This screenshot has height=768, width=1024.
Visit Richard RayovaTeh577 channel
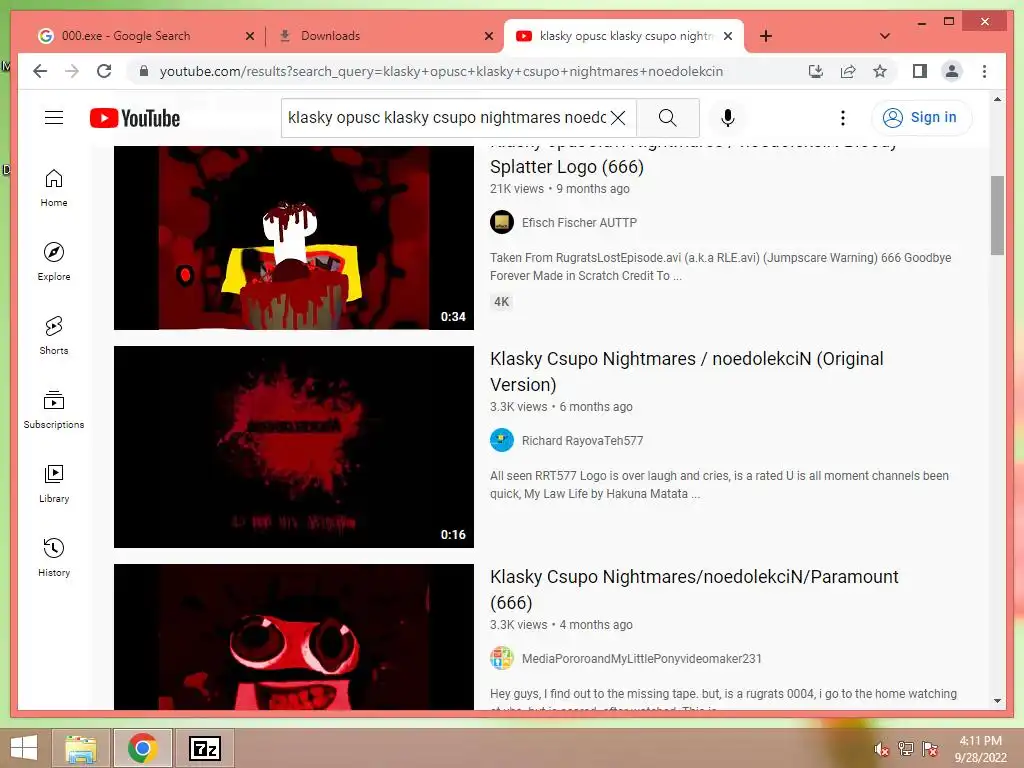[x=582, y=441]
